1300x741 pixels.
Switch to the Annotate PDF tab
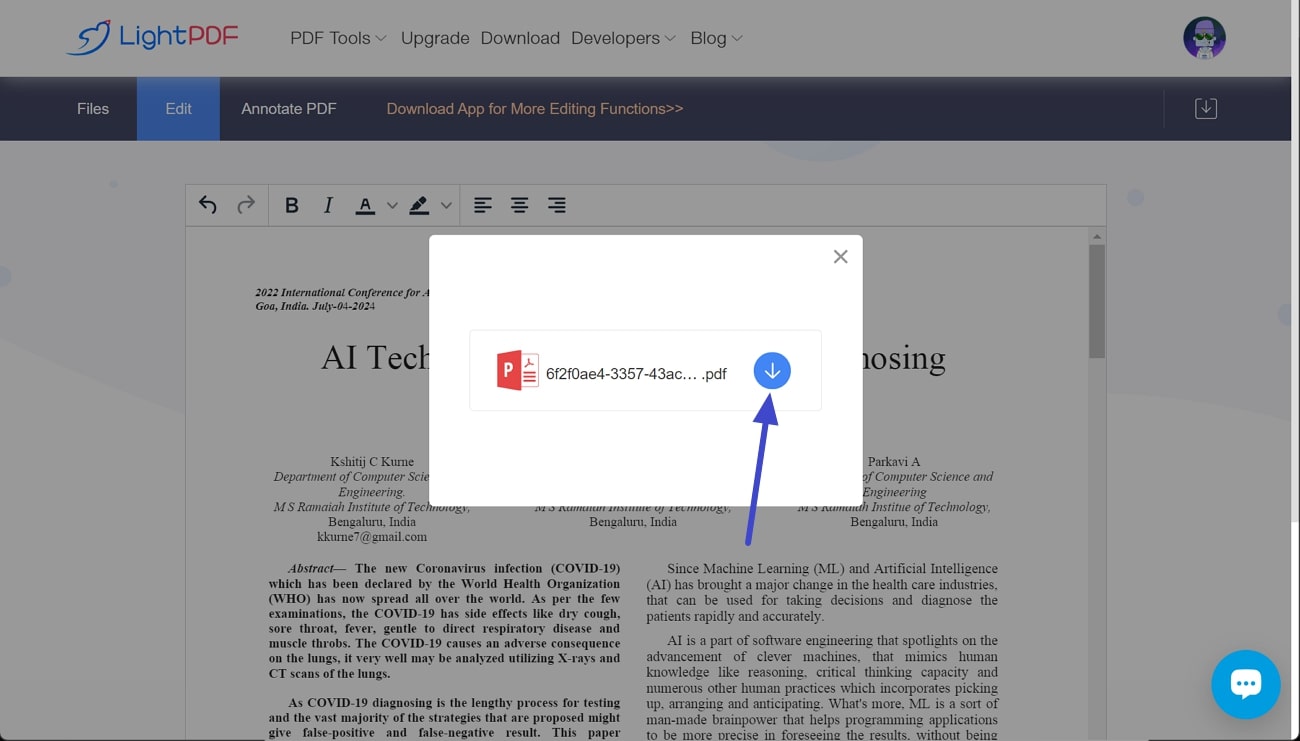coord(288,108)
